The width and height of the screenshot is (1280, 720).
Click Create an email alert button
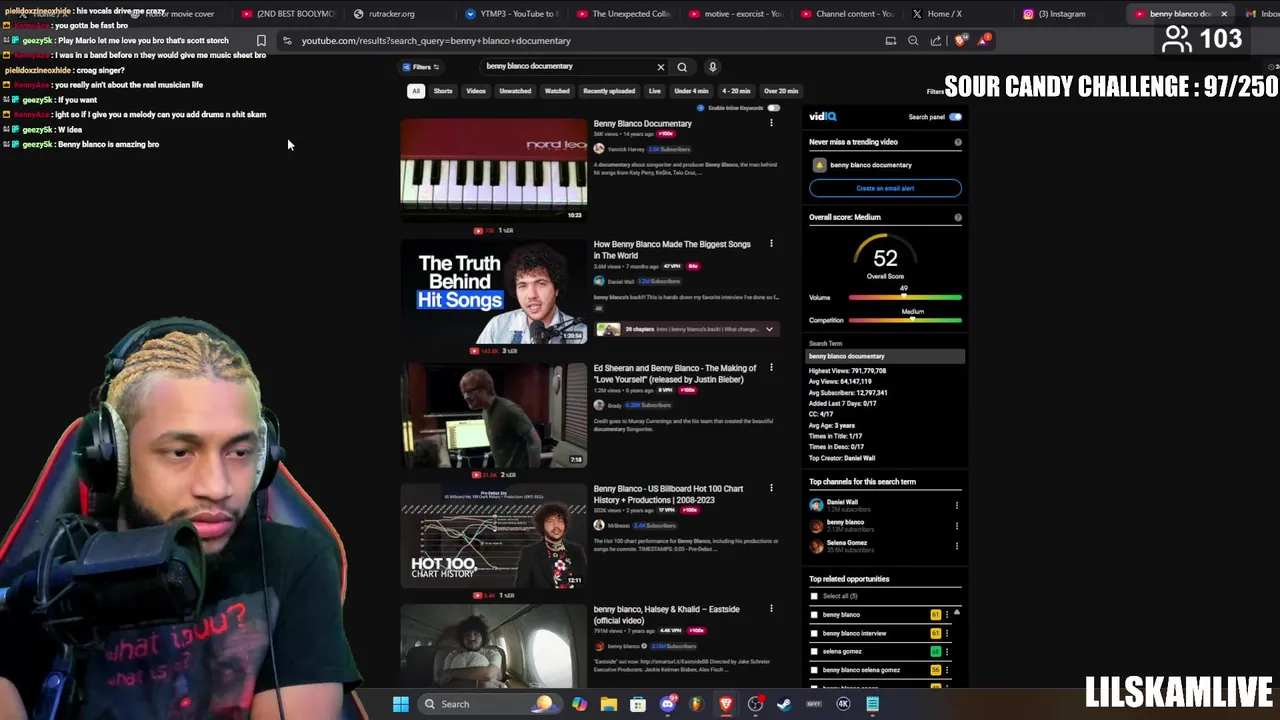pyautogui.click(x=885, y=188)
